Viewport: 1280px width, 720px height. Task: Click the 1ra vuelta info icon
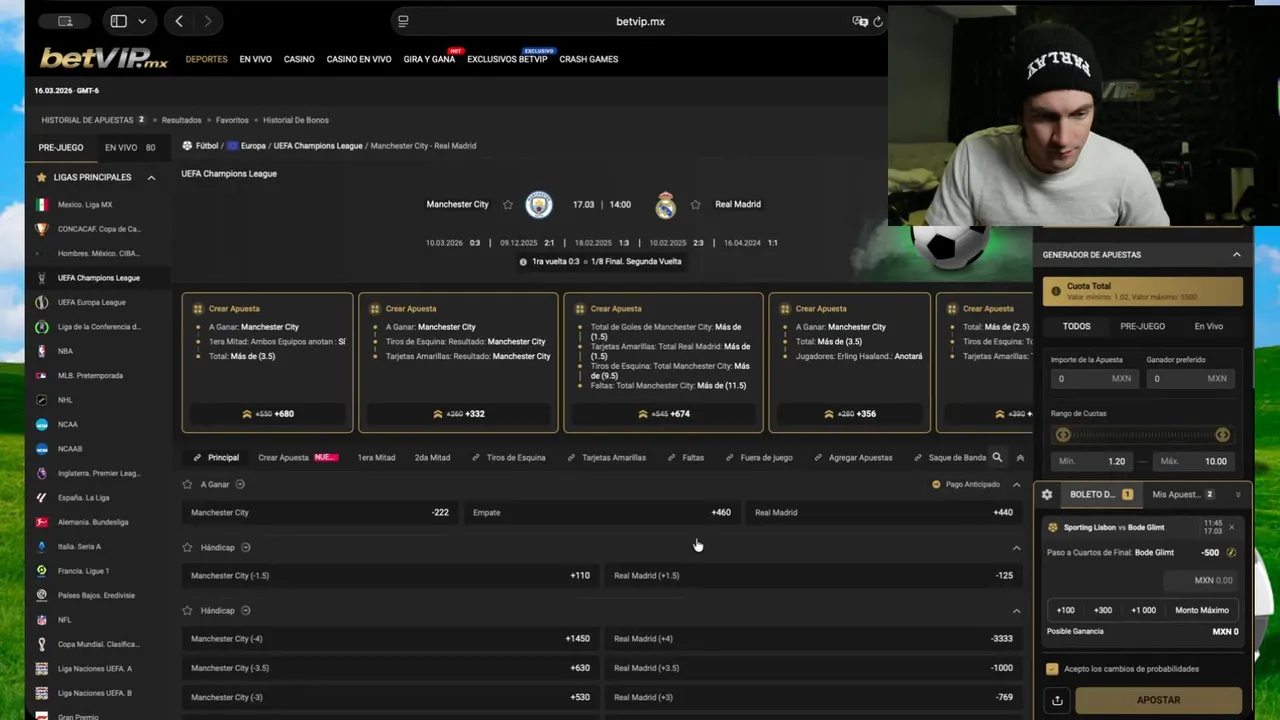tap(523, 262)
